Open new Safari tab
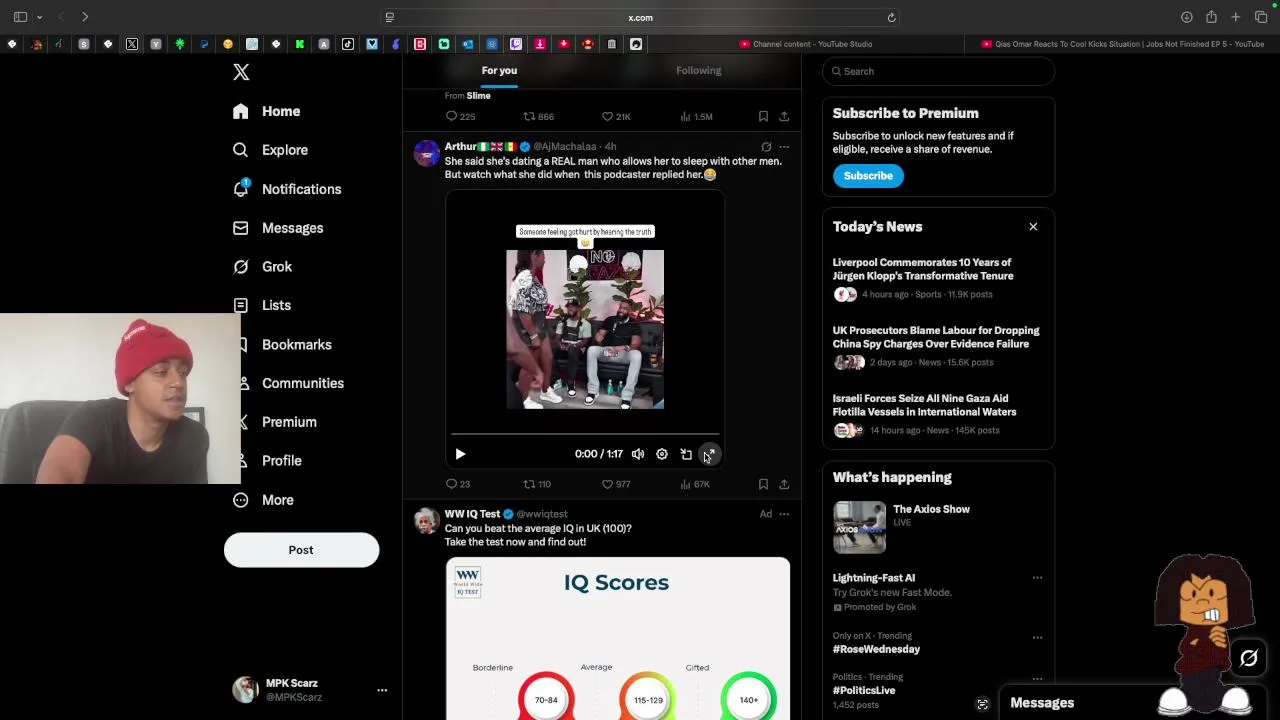 1236,17
